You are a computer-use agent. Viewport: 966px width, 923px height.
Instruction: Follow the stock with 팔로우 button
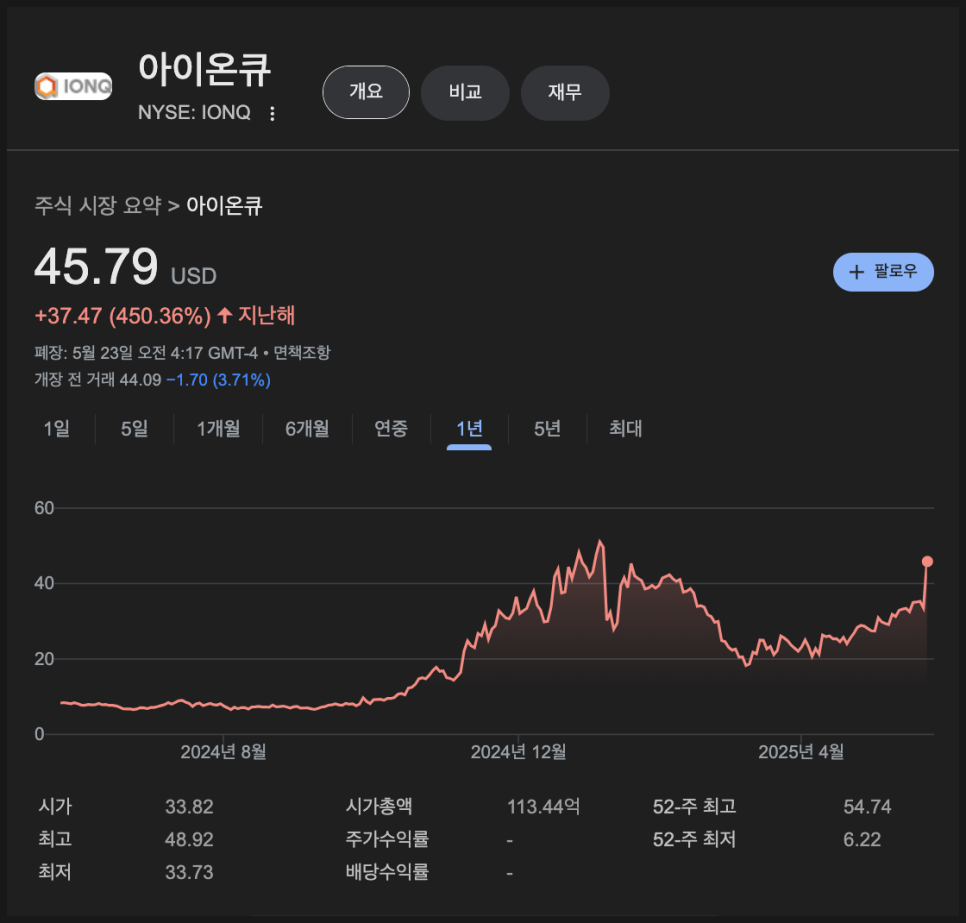pos(883,272)
